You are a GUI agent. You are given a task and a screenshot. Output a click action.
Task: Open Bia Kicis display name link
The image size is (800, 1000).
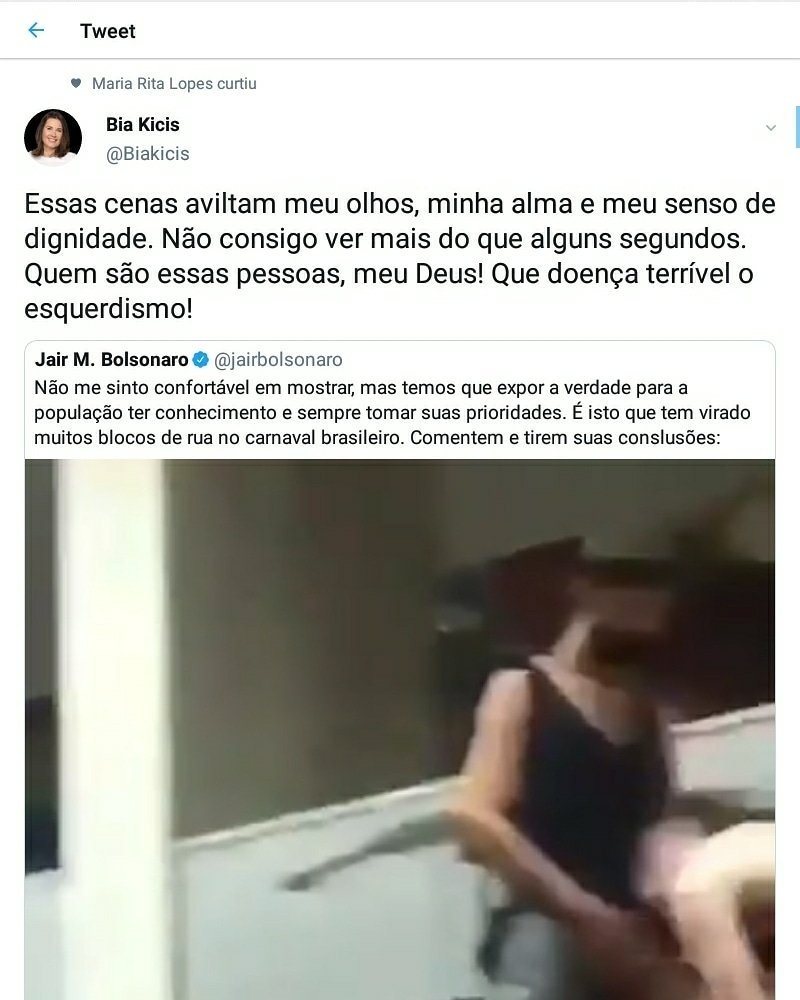[142, 124]
